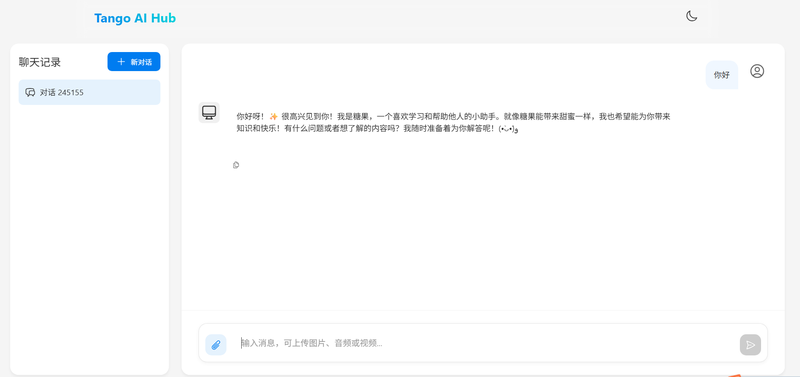Click the 你好 user message bubble
The image size is (800, 377).
coord(721,75)
